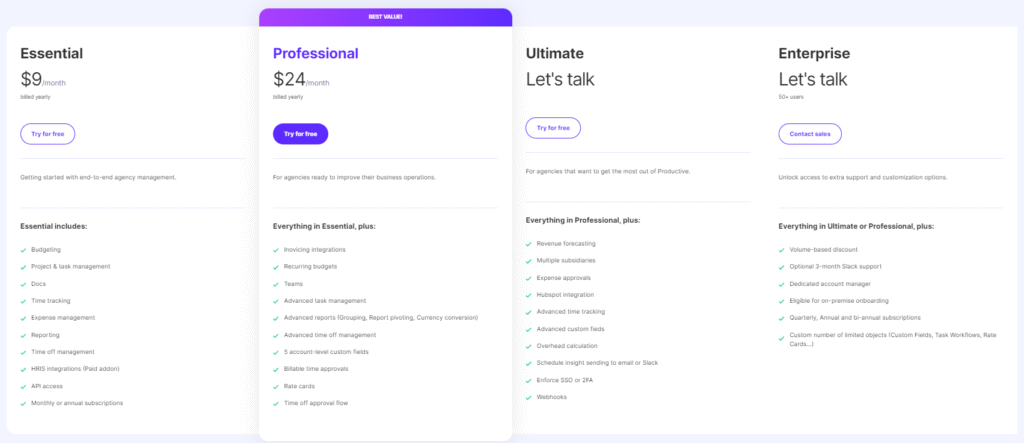Click the checkmark beside Invoicing integrations
1024x443 pixels.
(x=275, y=249)
